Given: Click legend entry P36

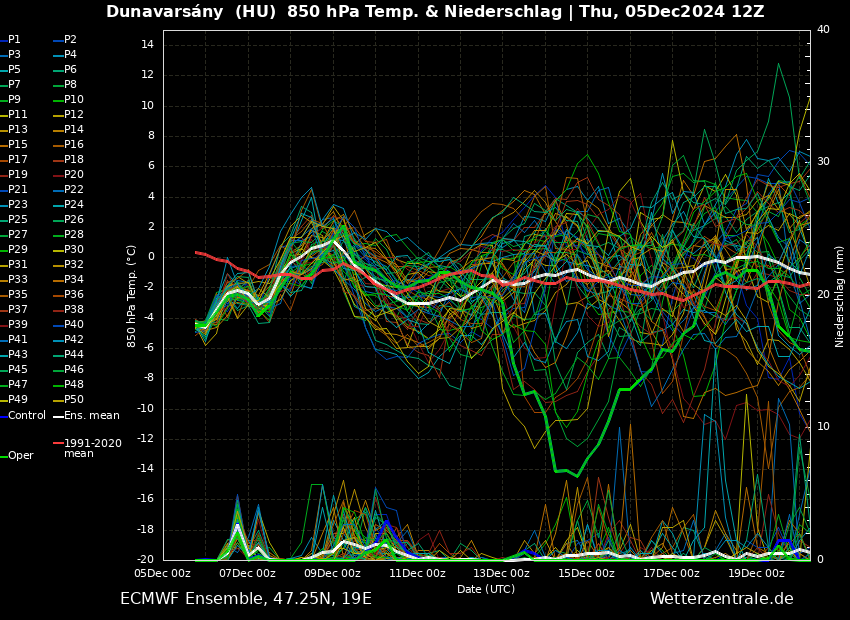Looking at the screenshot, I should (73, 295).
